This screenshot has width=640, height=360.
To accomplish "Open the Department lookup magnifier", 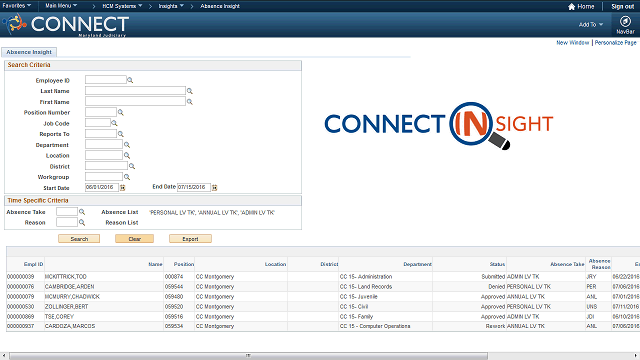I will point(127,144).
